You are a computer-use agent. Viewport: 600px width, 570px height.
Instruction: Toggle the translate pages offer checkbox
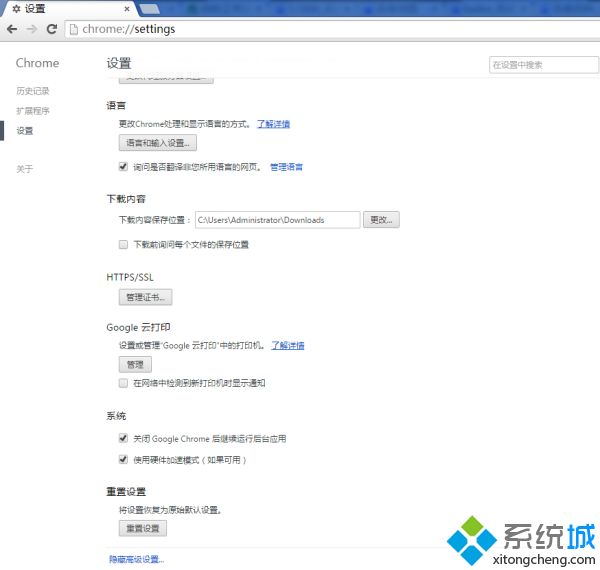[123, 166]
